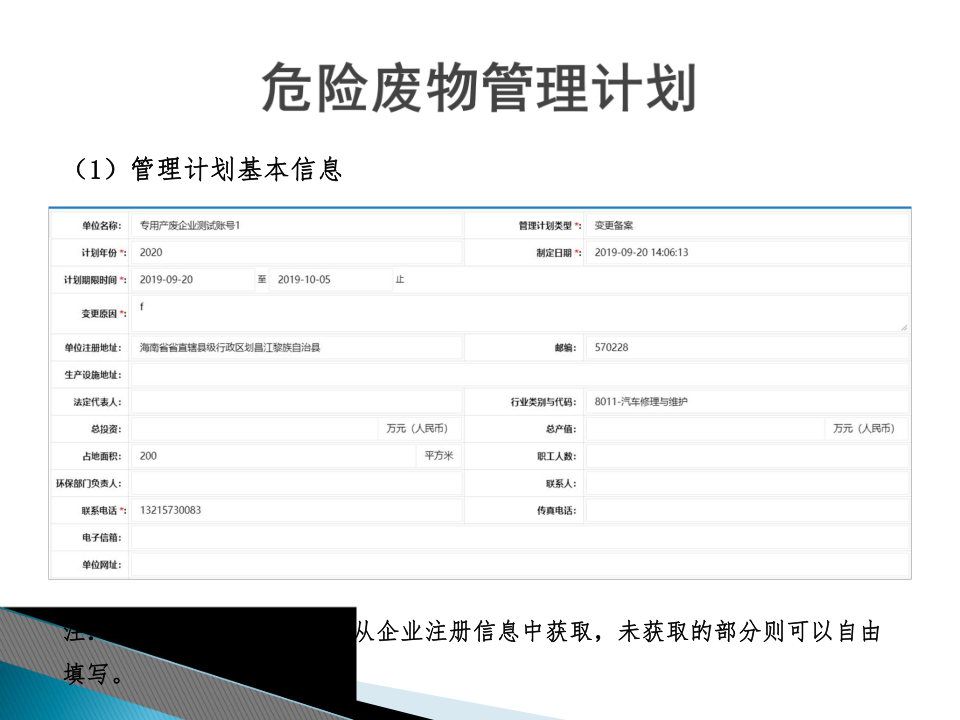Click the 至 separator between dates
The width and height of the screenshot is (960, 720).
262,279
